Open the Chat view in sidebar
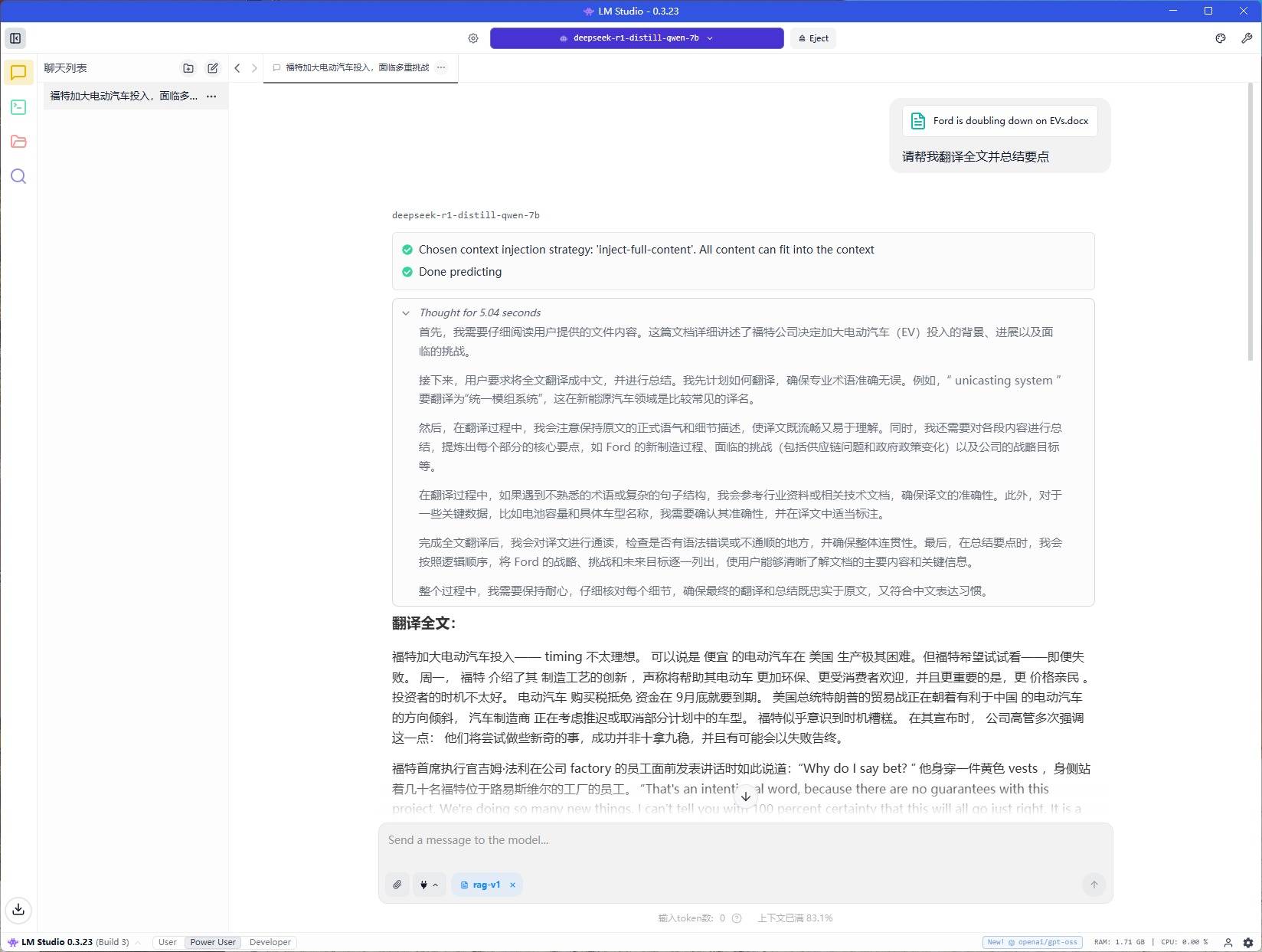The height and width of the screenshot is (952, 1262). pyautogui.click(x=18, y=73)
